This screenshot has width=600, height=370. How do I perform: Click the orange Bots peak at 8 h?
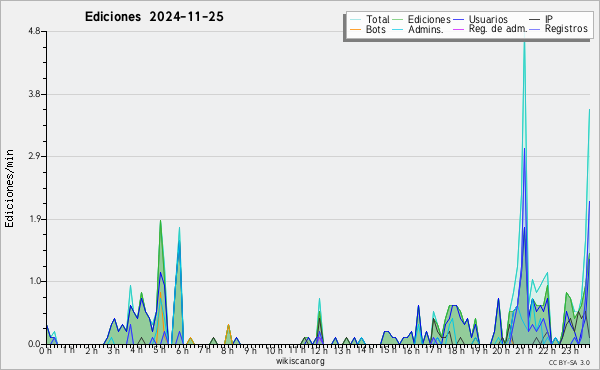pos(228,326)
